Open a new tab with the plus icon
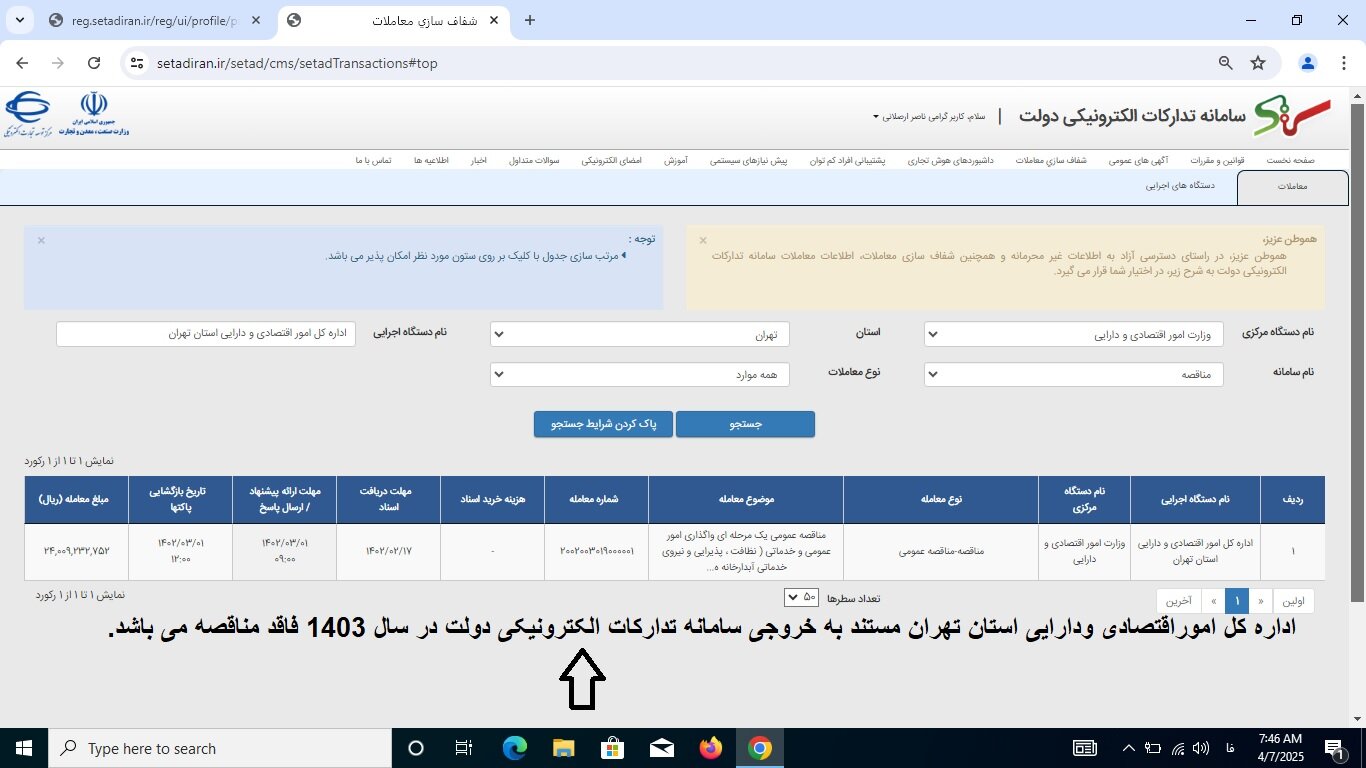Viewport: 1366px width, 768px height. 530,20
